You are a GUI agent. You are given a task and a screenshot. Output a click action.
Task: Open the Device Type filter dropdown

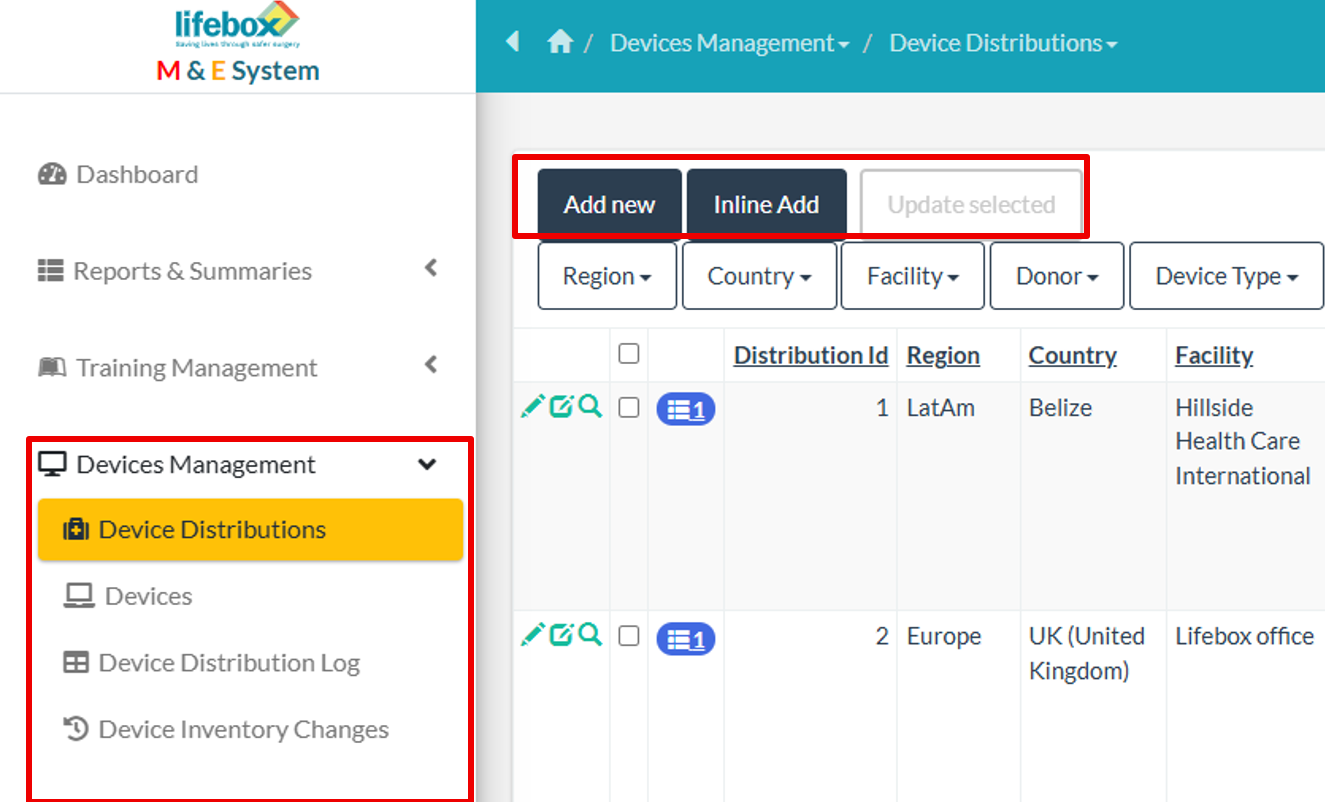coord(1226,275)
